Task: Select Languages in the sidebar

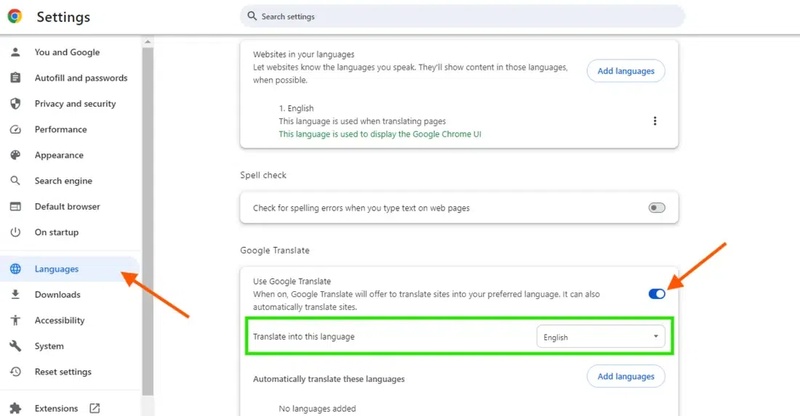Action: [57, 269]
